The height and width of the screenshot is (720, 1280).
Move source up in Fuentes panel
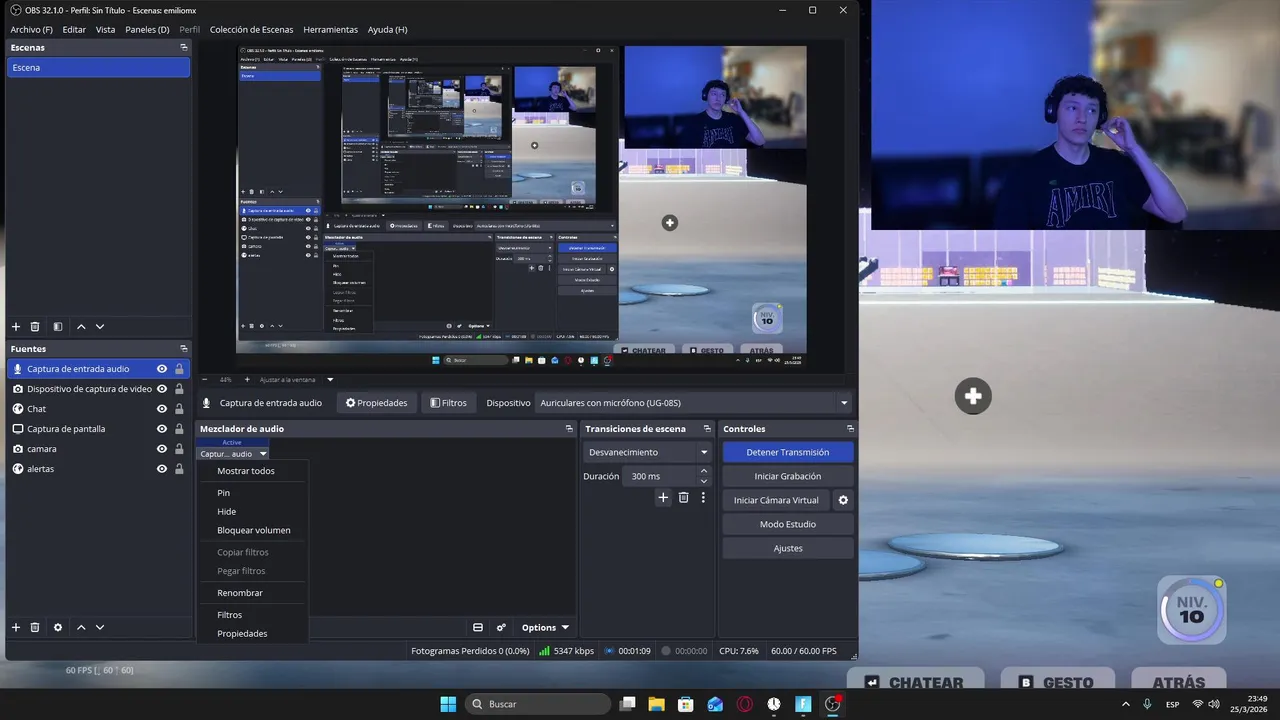tap(81, 628)
